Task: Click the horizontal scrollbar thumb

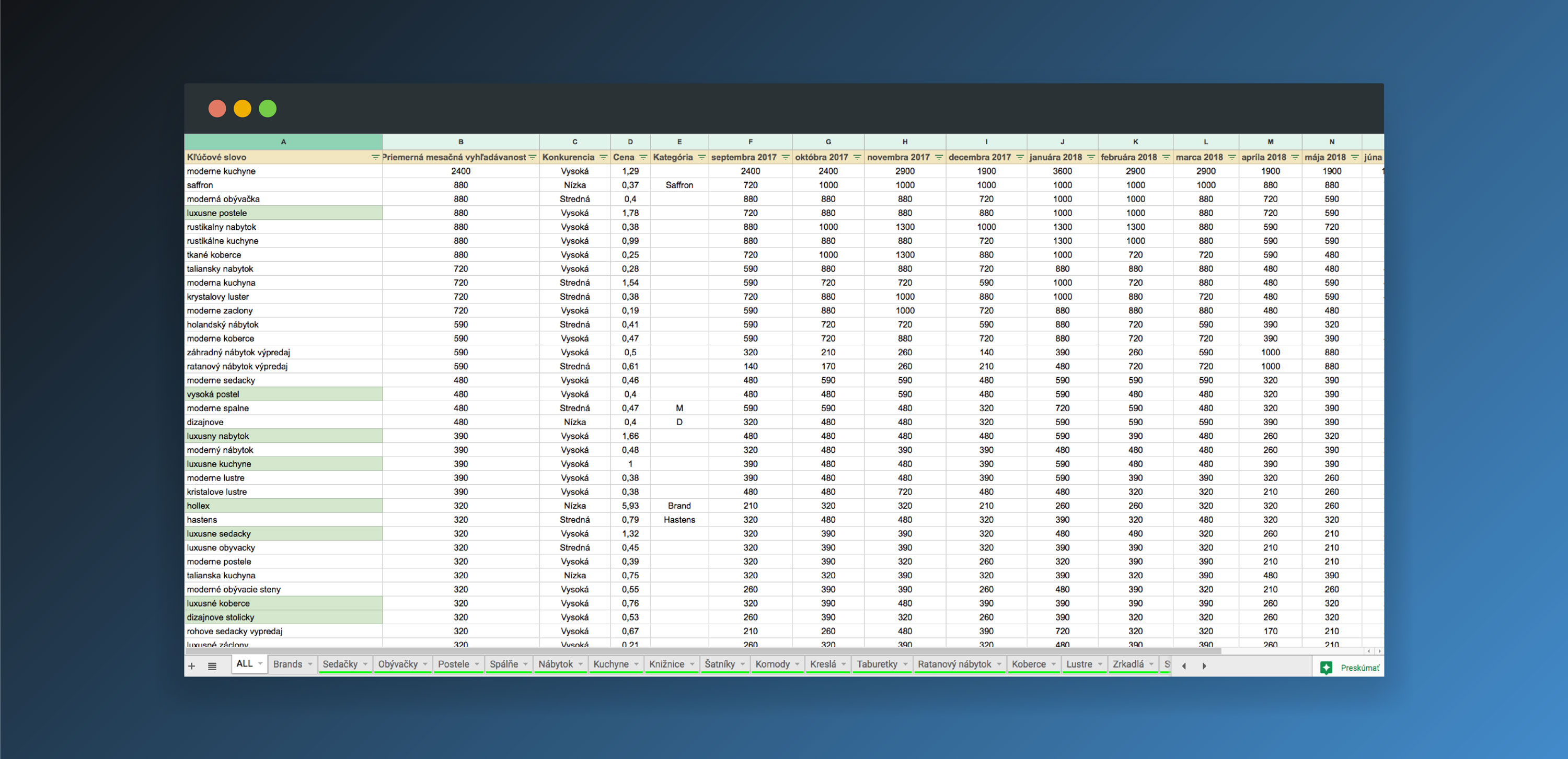Action: [703, 651]
